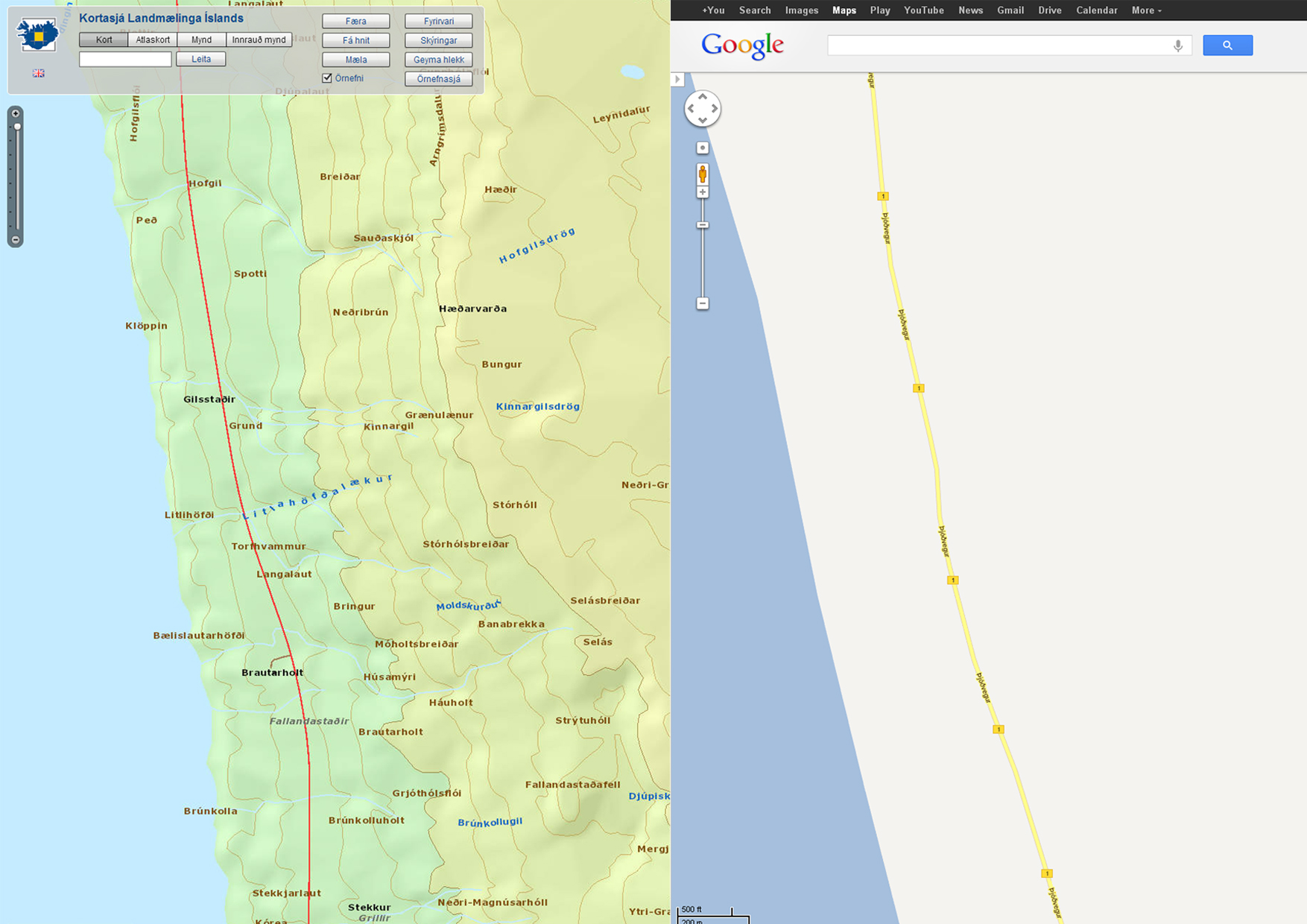Click the microphone voice search icon
This screenshot has width=1307, height=924.
1178,45
